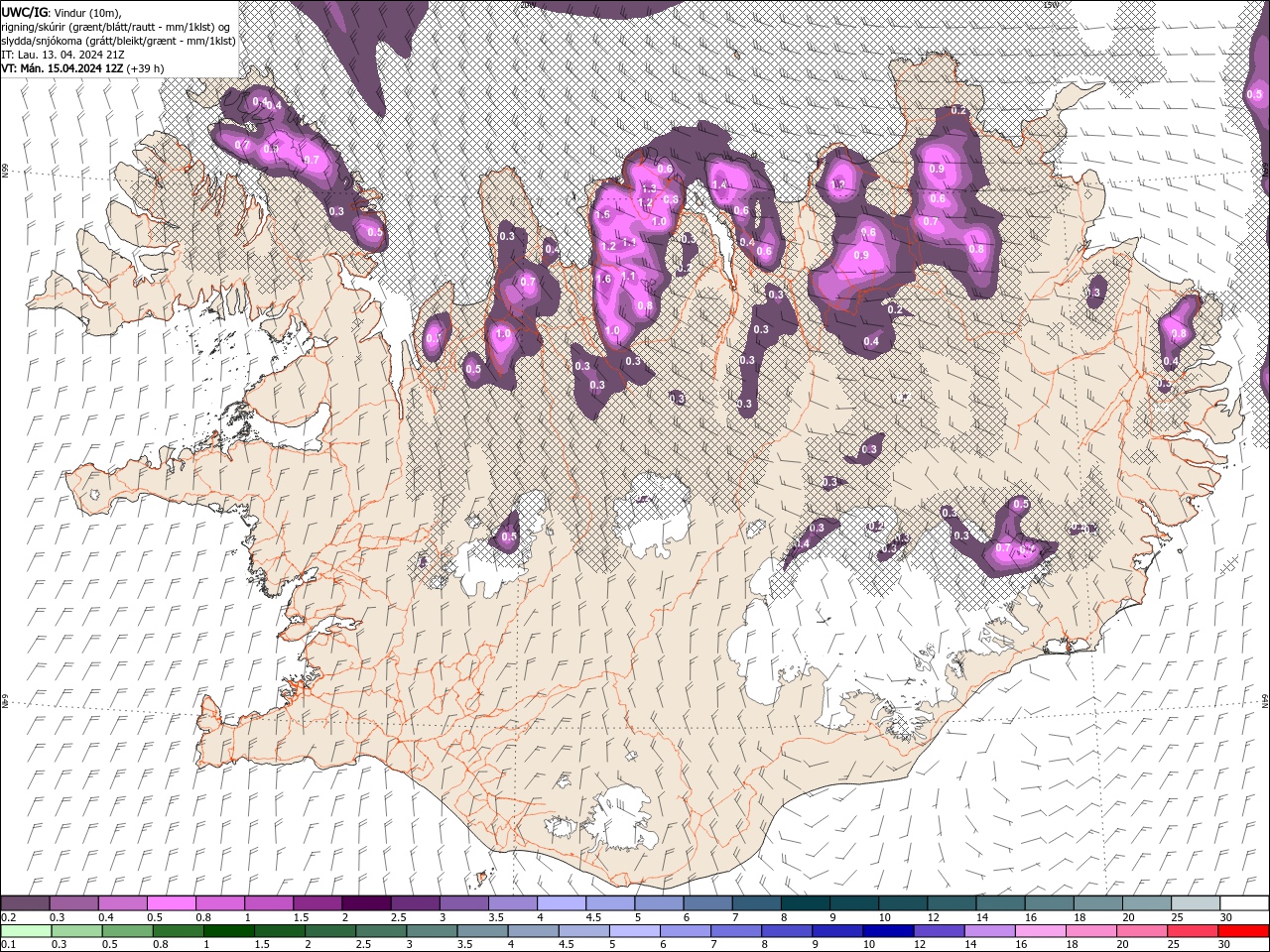Pick the crimson 25–30 rain legend swatch
1270x952 pixels.
pyautogui.click(x=1192, y=931)
